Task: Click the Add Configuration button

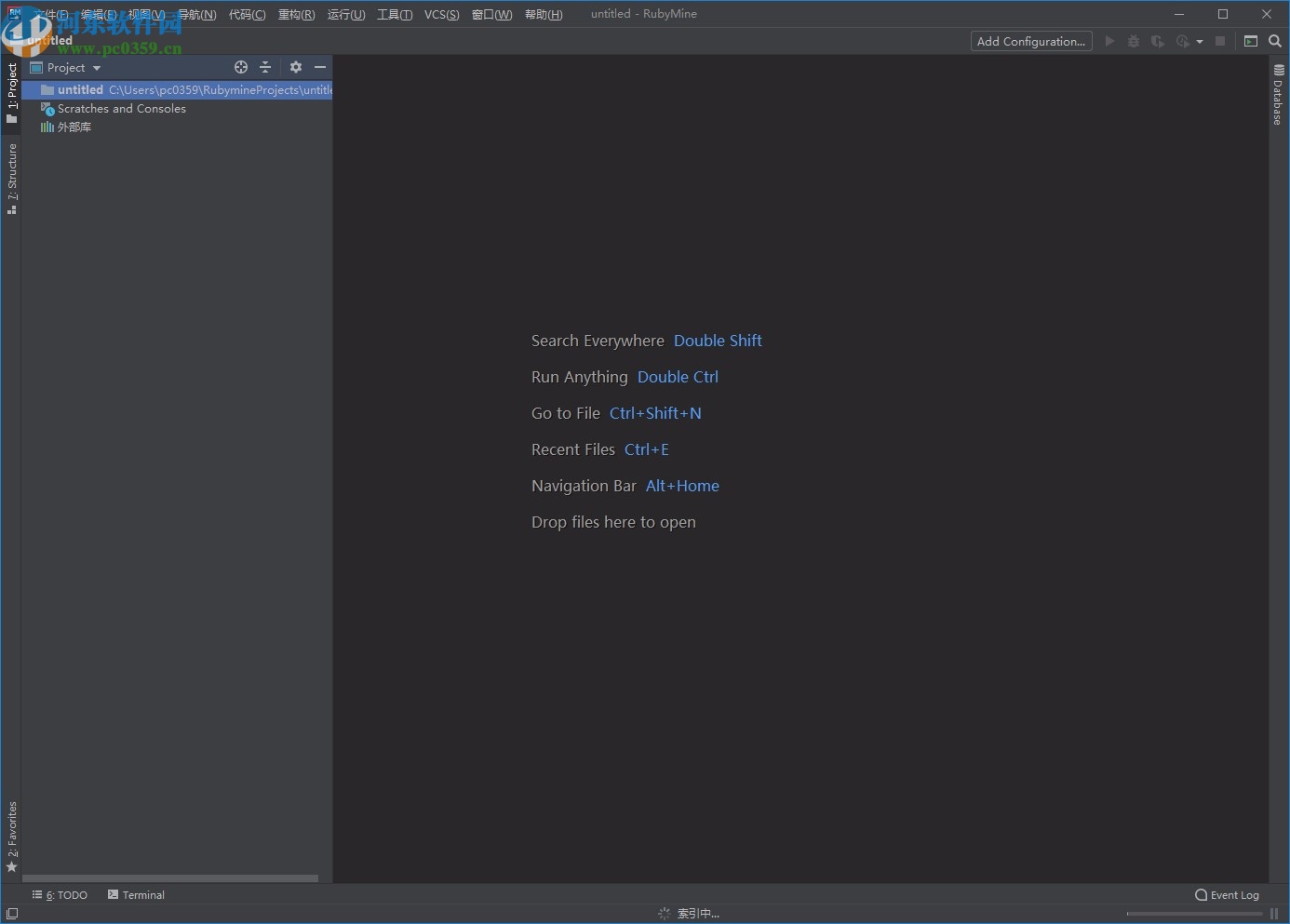Action: click(x=1030, y=41)
